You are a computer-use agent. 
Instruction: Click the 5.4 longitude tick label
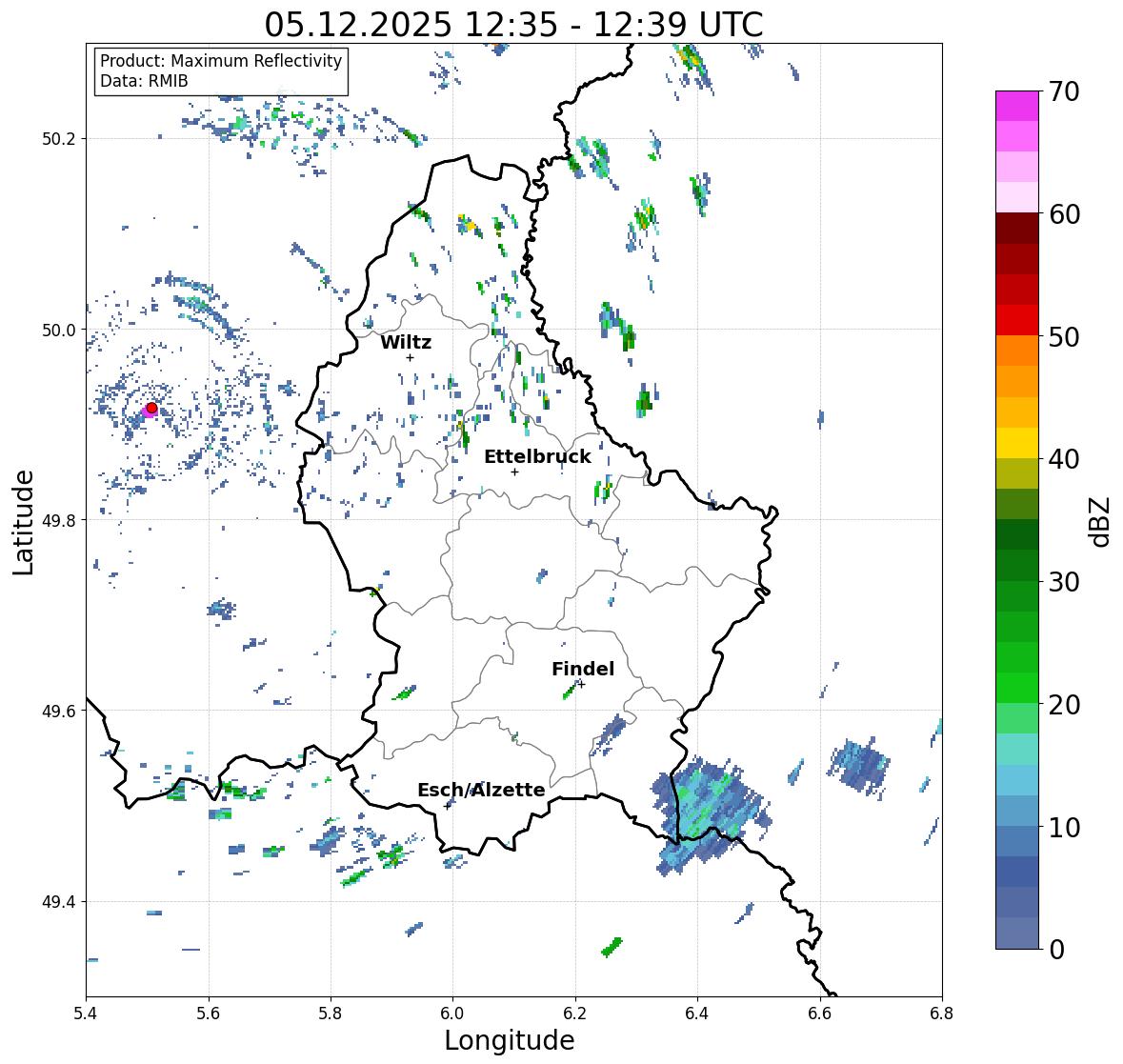click(86, 1014)
